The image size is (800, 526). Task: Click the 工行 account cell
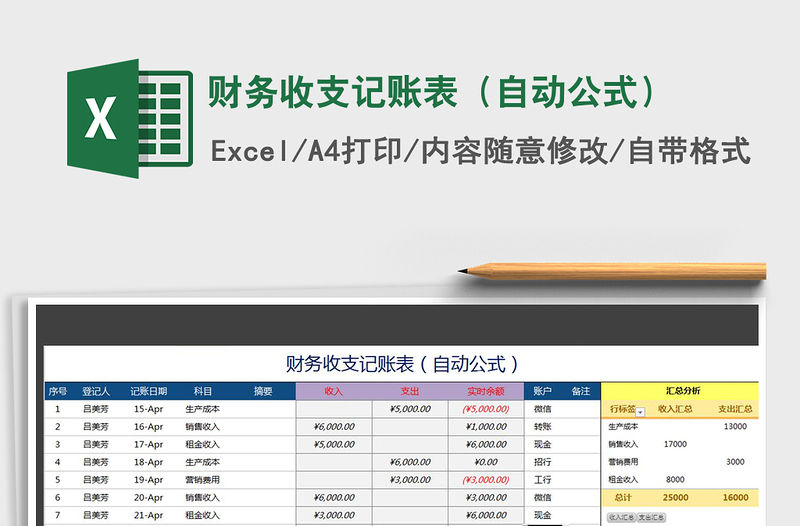[x=542, y=480]
